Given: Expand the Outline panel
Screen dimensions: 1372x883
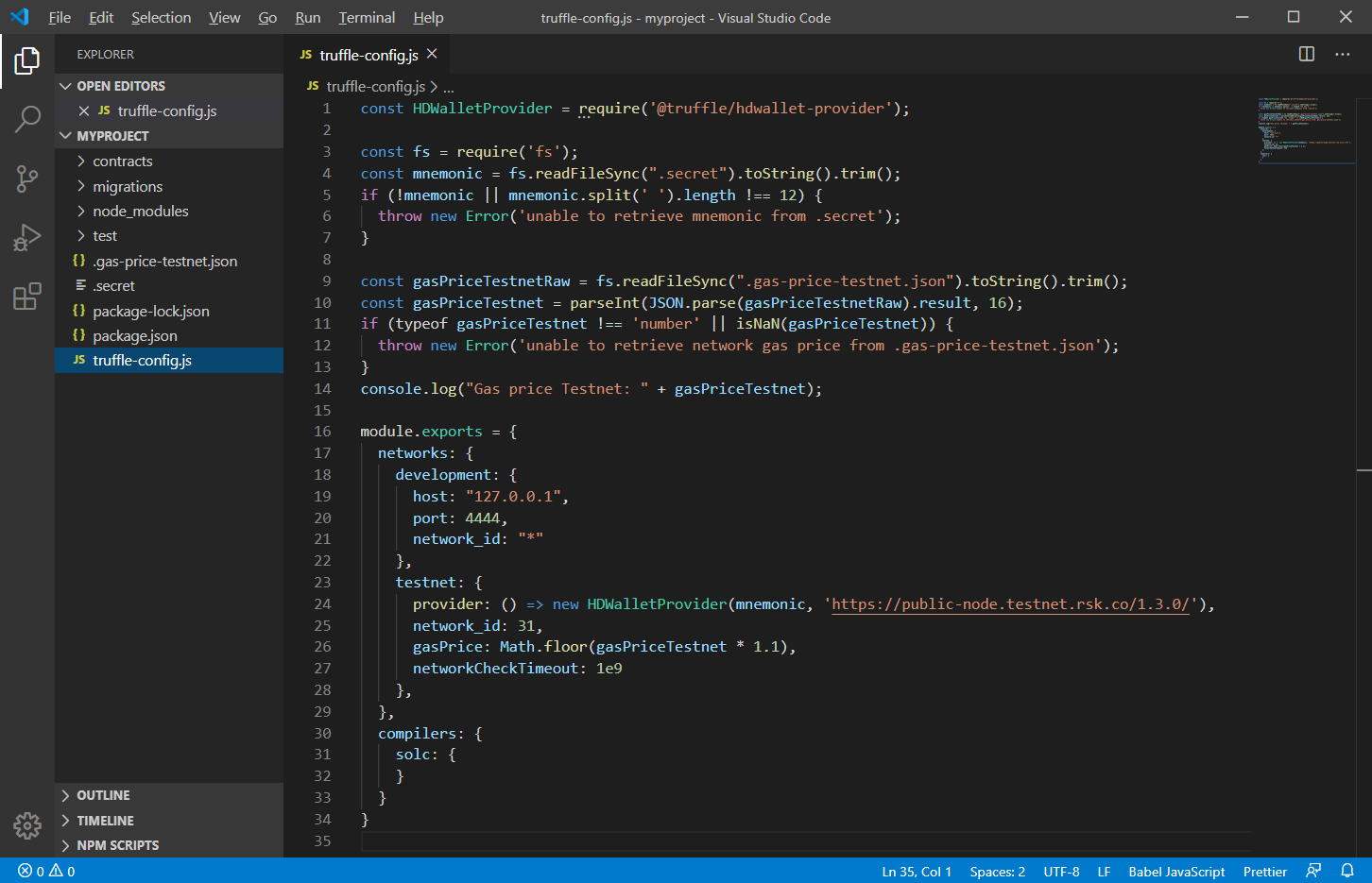Looking at the screenshot, I should coord(169,795).
